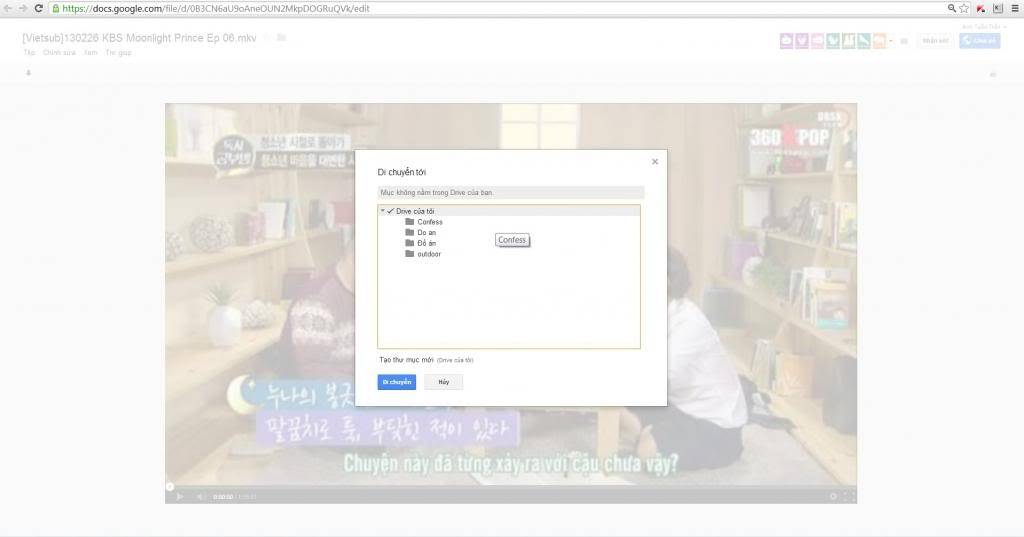Click the second purple collaborator avatar

[x=802, y=41]
